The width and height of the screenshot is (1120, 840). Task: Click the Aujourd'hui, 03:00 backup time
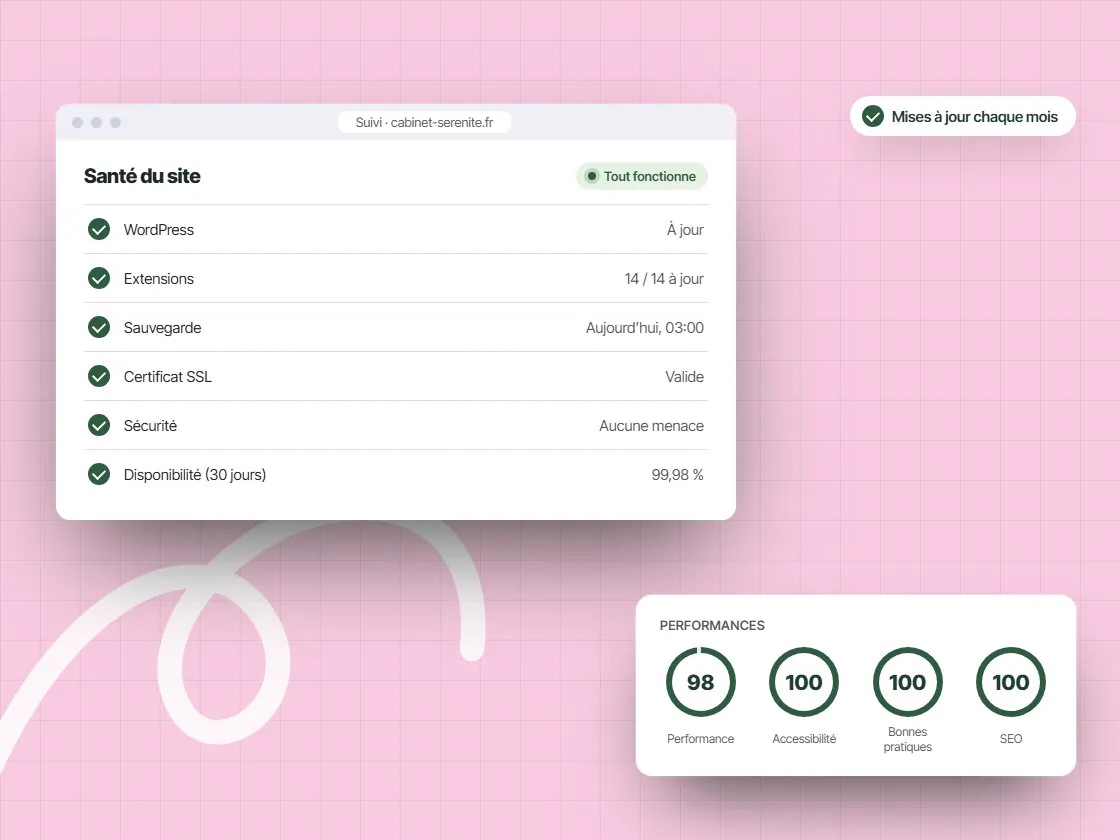click(x=645, y=328)
